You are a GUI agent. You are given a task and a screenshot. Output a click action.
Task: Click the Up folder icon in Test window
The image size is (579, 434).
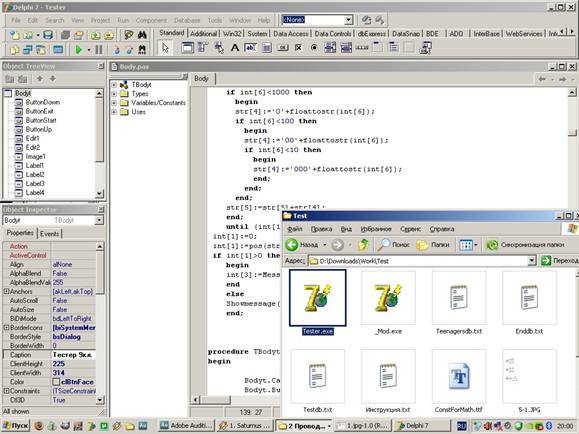point(363,245)
